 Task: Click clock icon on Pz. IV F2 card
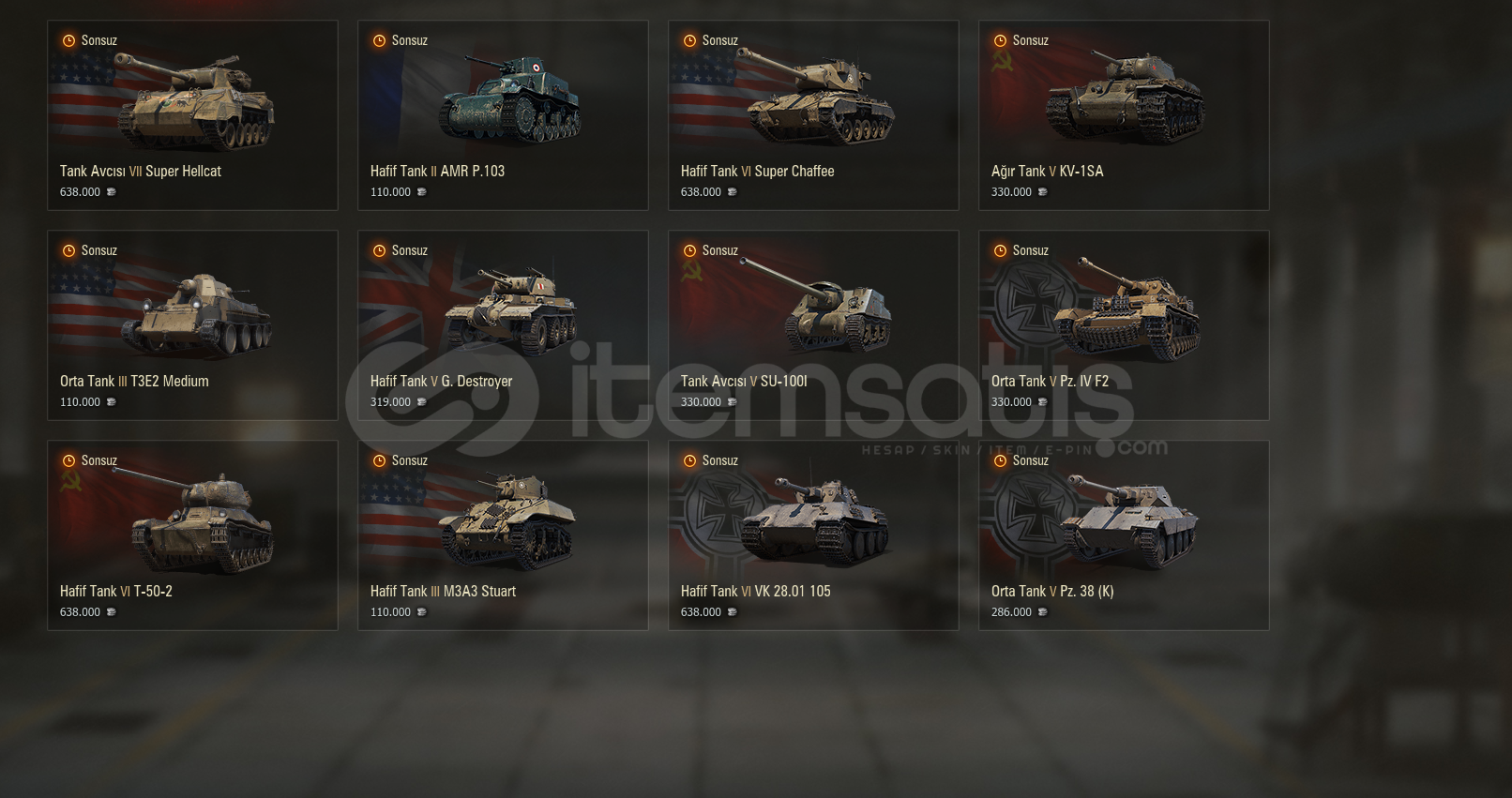click(x=1000, y=250)
